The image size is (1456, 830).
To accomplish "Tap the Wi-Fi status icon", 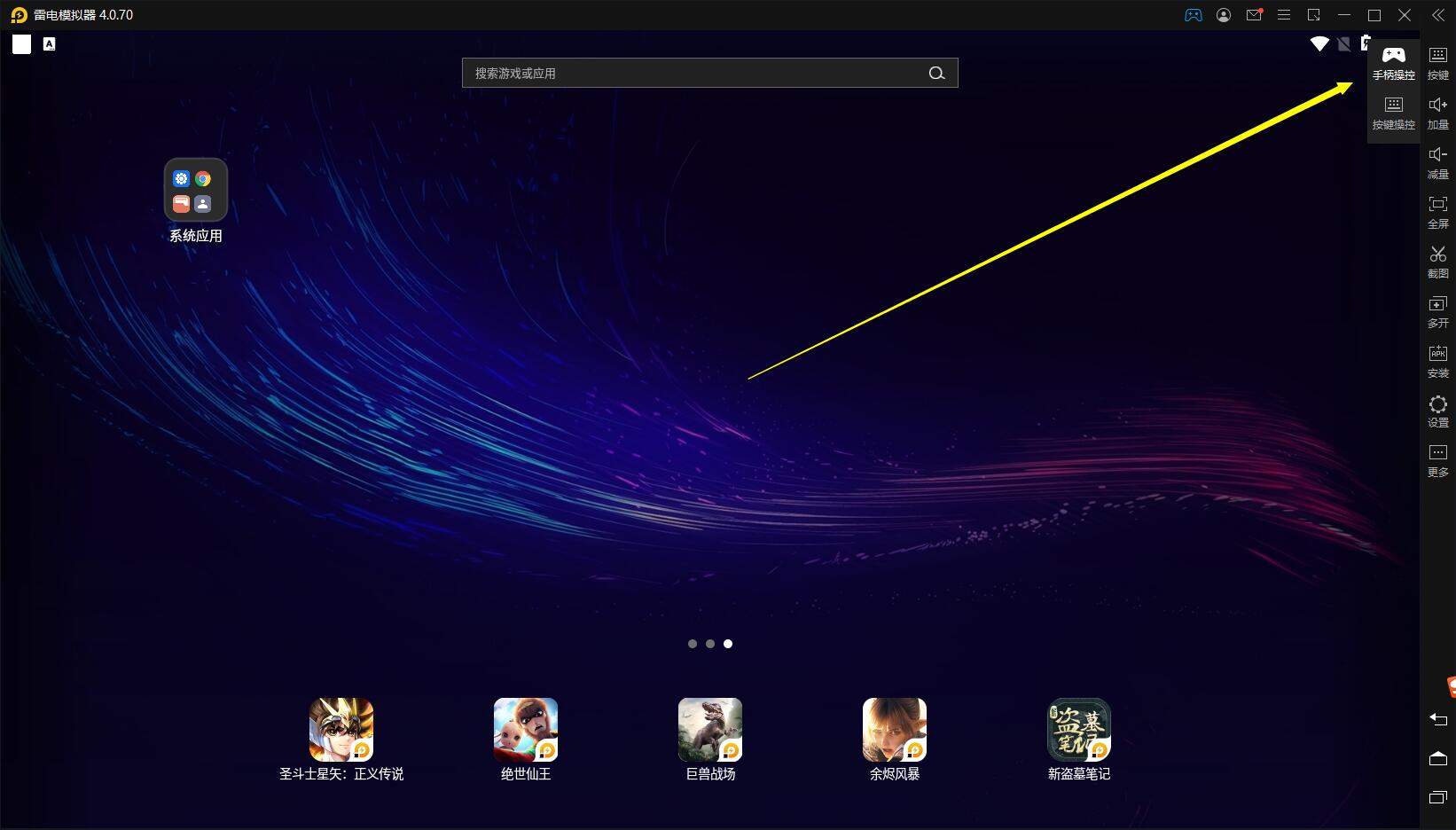I will 1319,43.
